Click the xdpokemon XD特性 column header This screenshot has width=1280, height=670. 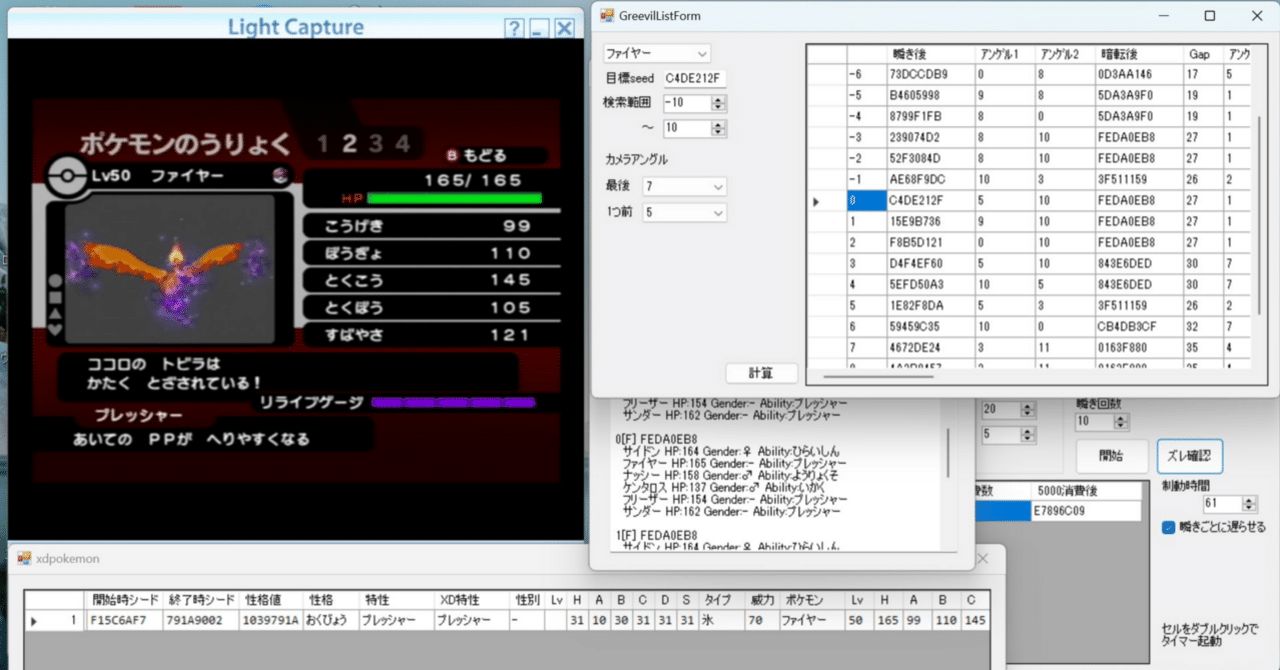(x=469, y=600)
